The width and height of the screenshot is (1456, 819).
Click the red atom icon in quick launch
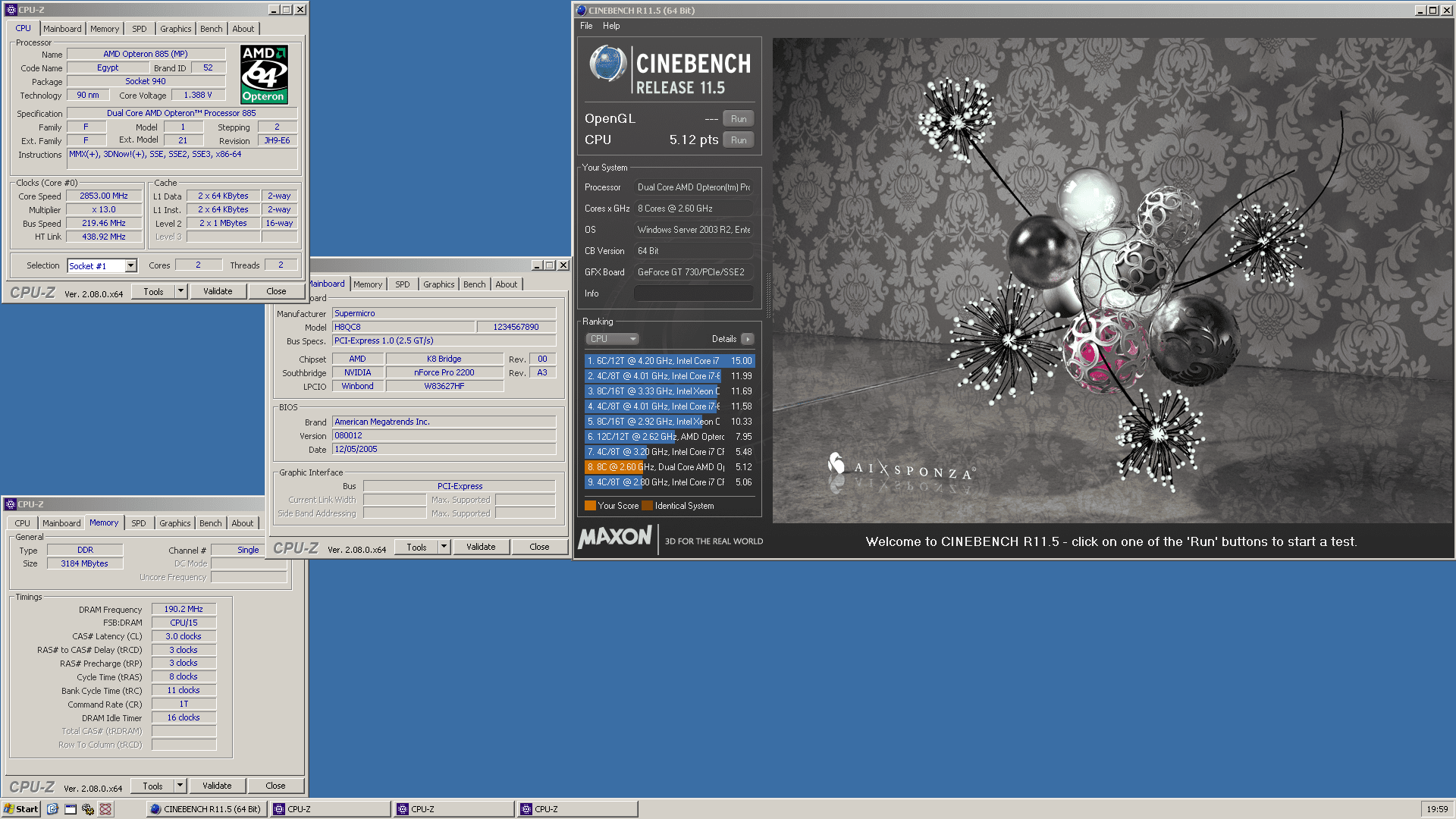(x=105, y=809)
